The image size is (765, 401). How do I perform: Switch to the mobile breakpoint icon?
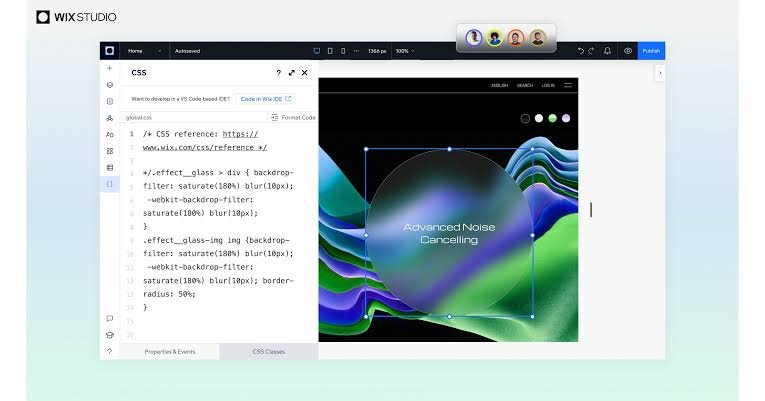pos(343,51)
